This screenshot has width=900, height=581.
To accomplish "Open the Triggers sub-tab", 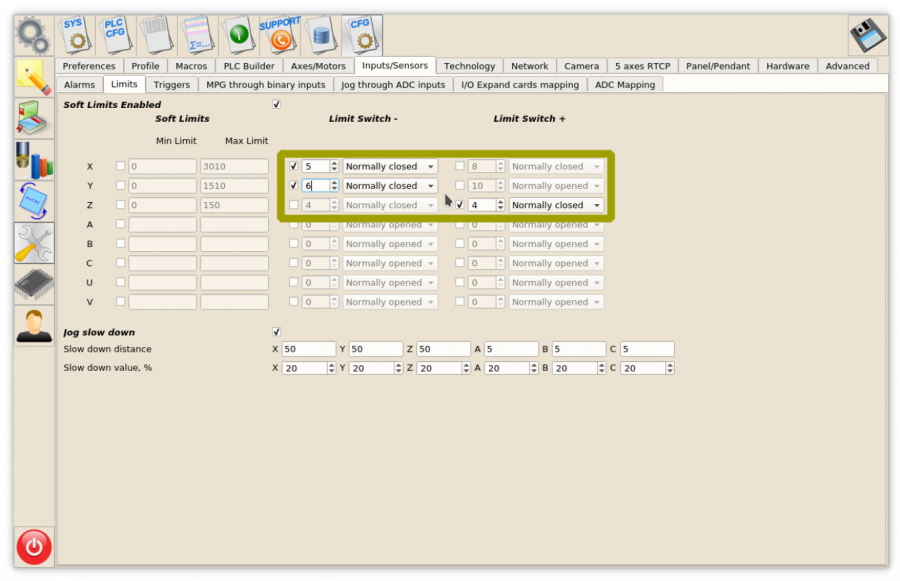I will (172, 85).
